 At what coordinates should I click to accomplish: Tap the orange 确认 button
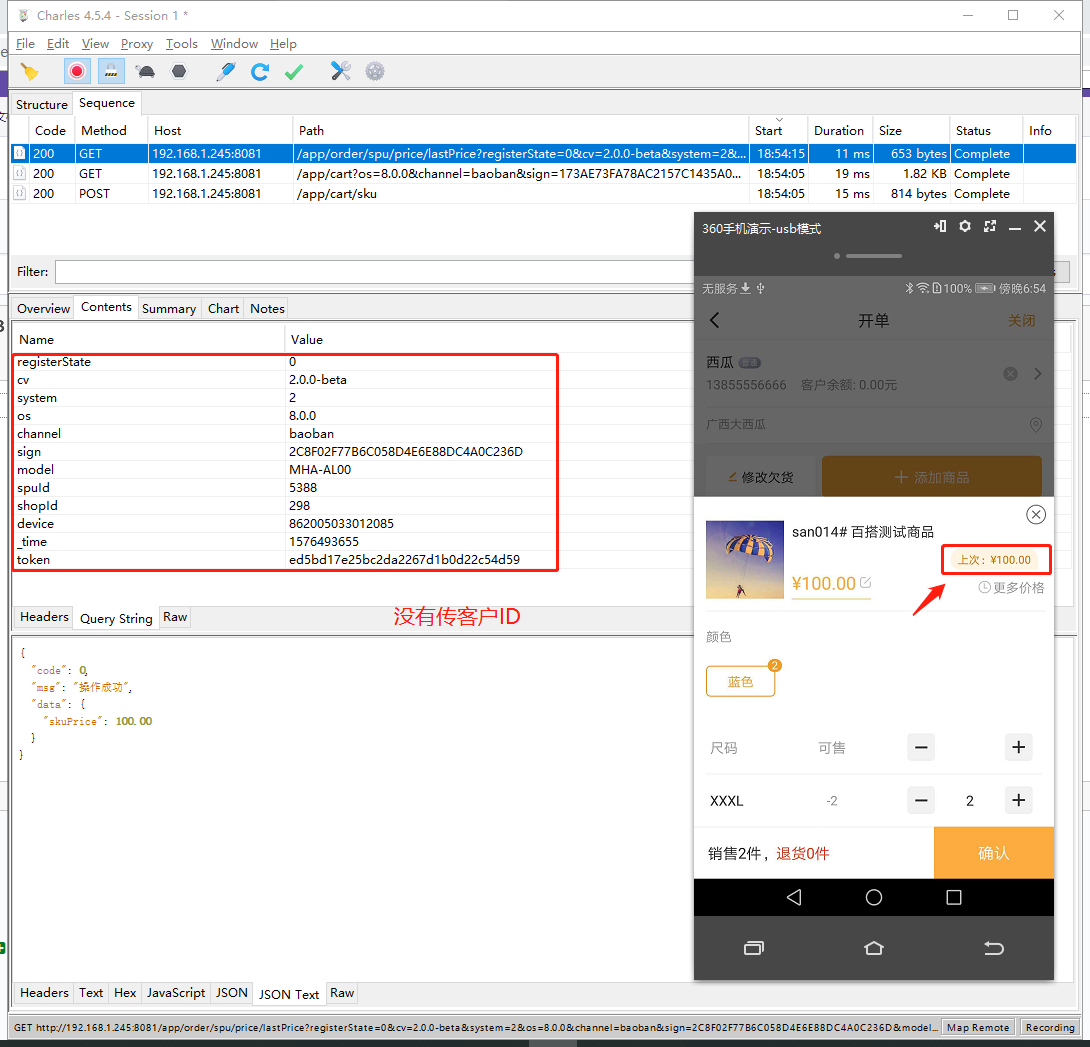[x=993, y=853]
